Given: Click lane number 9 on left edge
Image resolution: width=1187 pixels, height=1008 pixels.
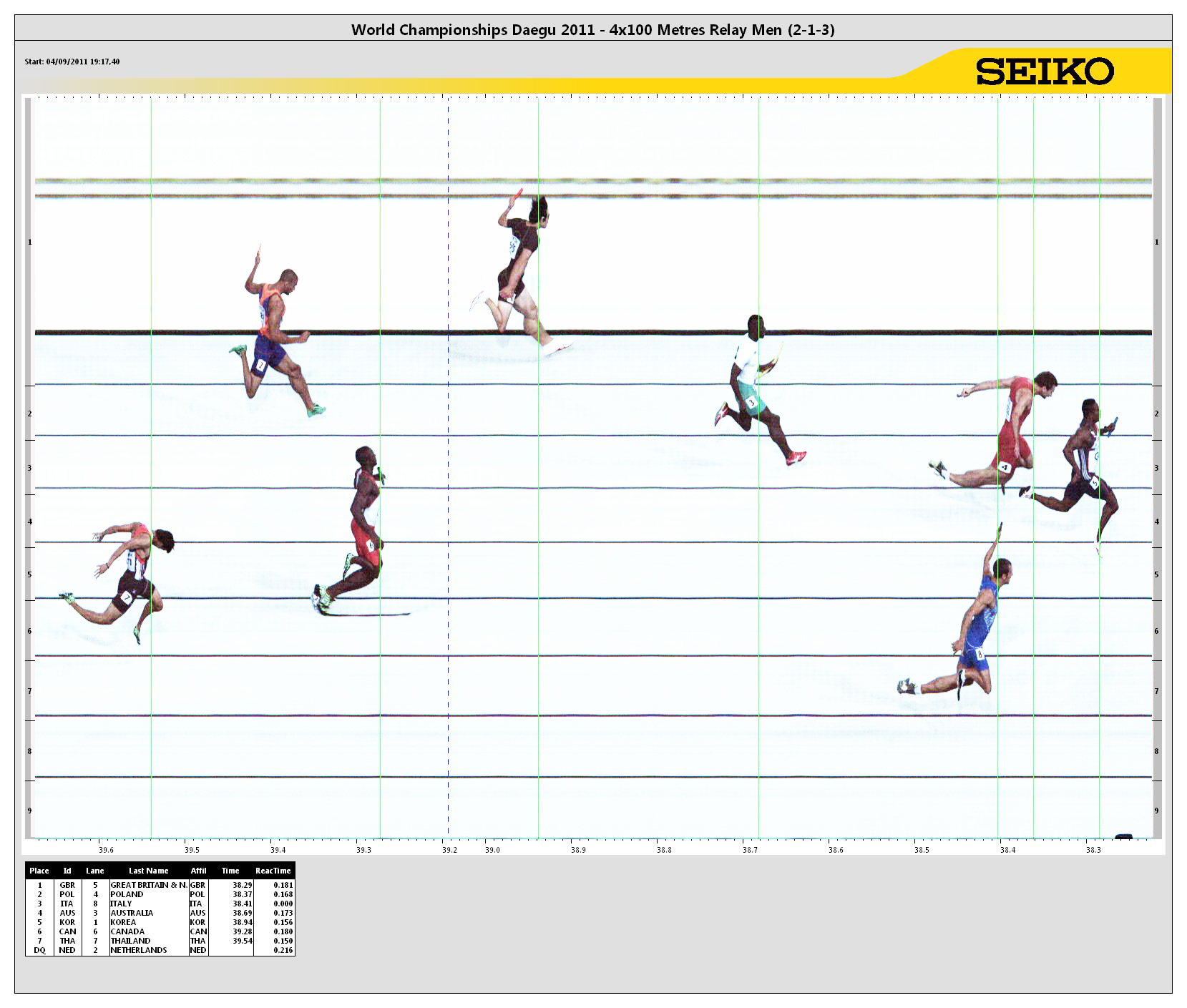Looking at the screenshot, I should click(x=29, y=811).
